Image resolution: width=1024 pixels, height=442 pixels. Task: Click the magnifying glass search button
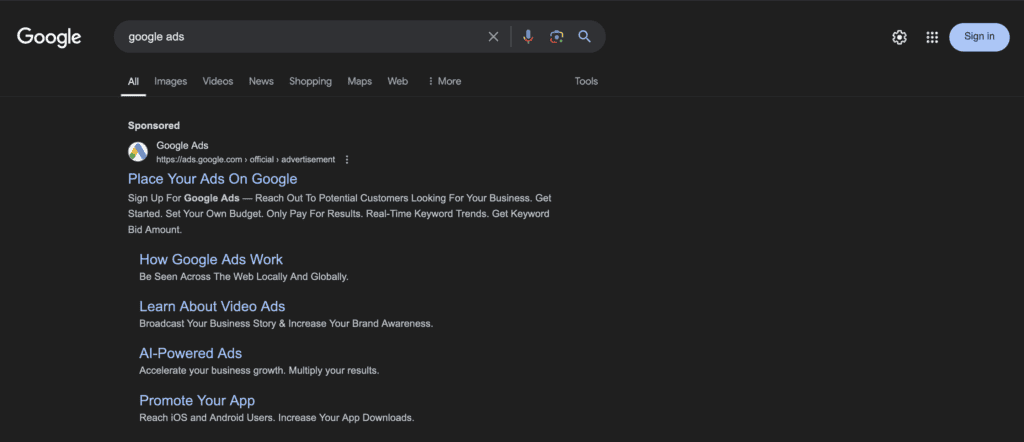(x=585, y=37)
